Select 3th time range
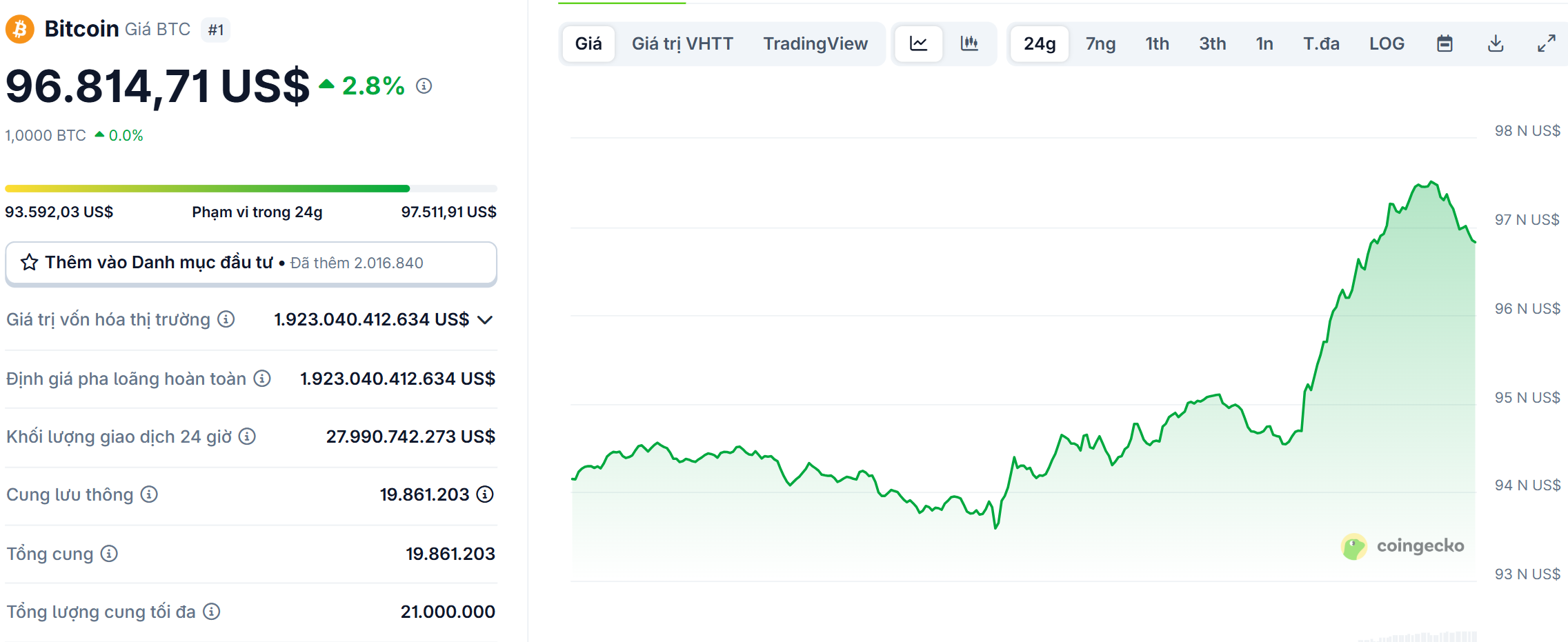The height and width of the screenshot is (642, 1568). [1212, 43]
